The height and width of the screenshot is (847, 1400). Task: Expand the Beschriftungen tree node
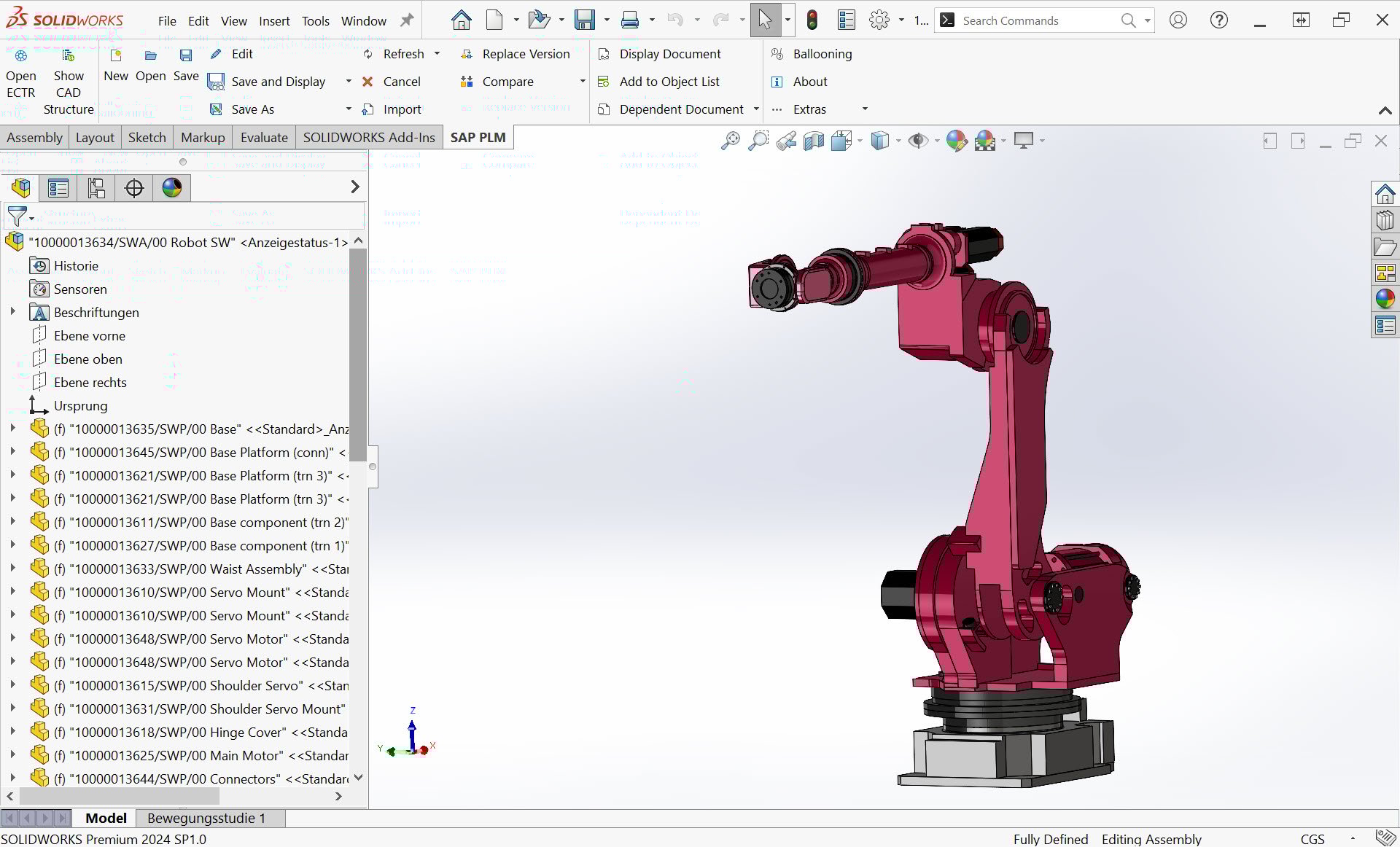tap(12, 312)
